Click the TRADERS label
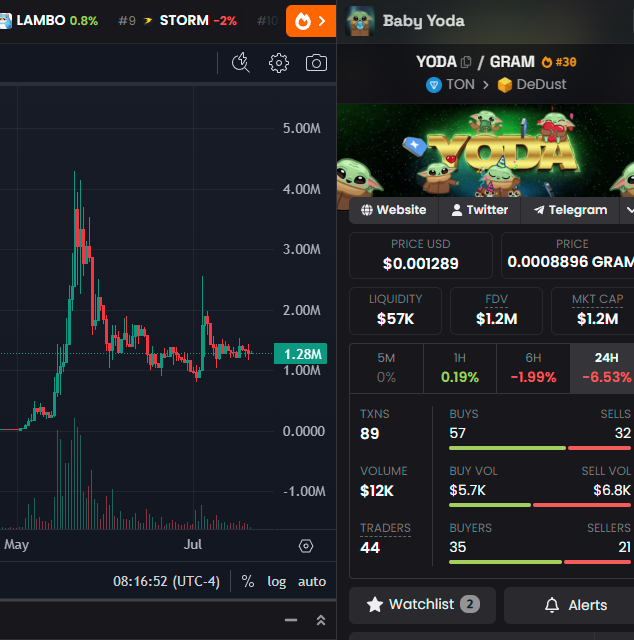 [385, 528]
